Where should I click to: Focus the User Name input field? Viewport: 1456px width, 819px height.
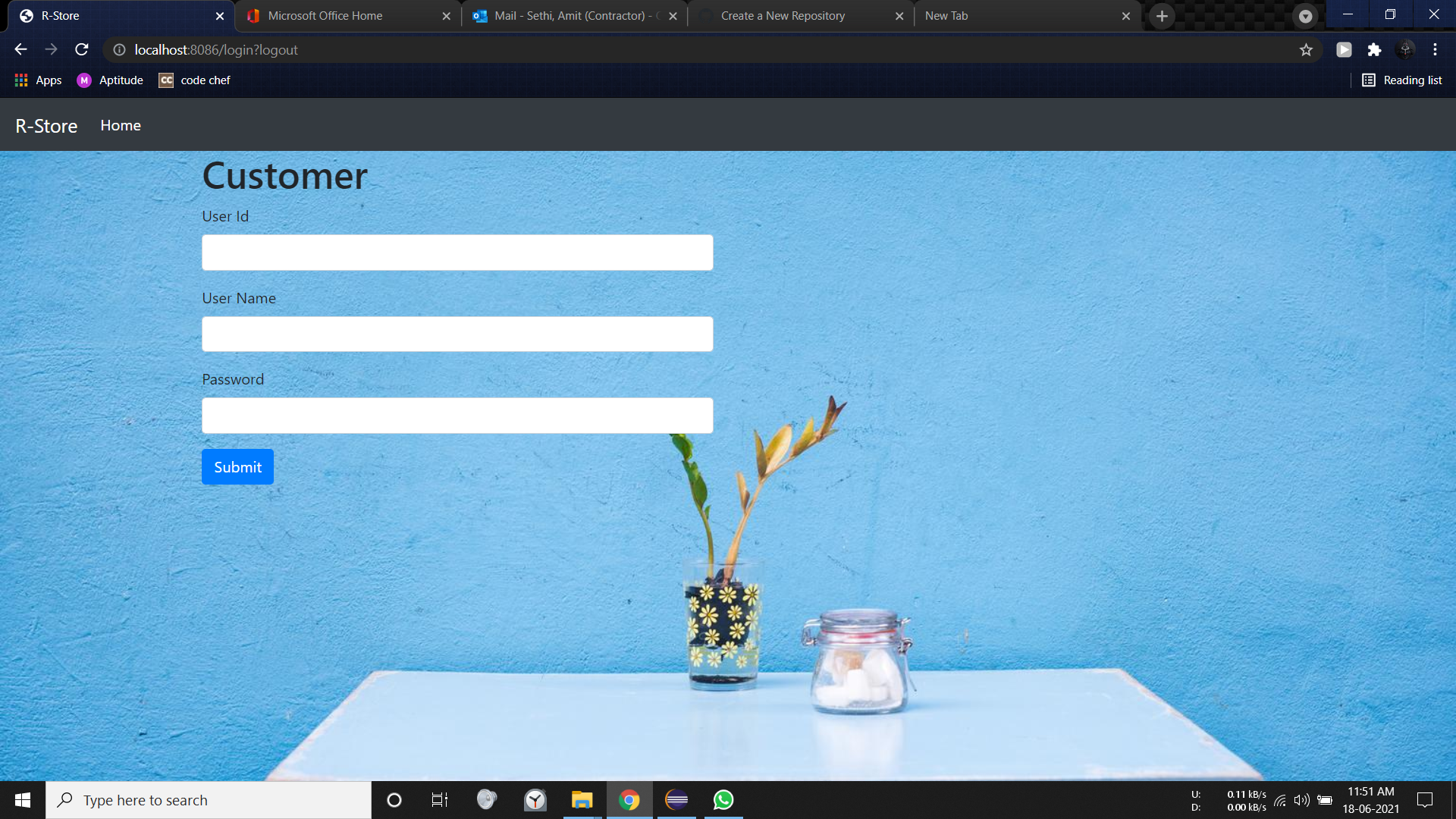(x=457, y=334)
